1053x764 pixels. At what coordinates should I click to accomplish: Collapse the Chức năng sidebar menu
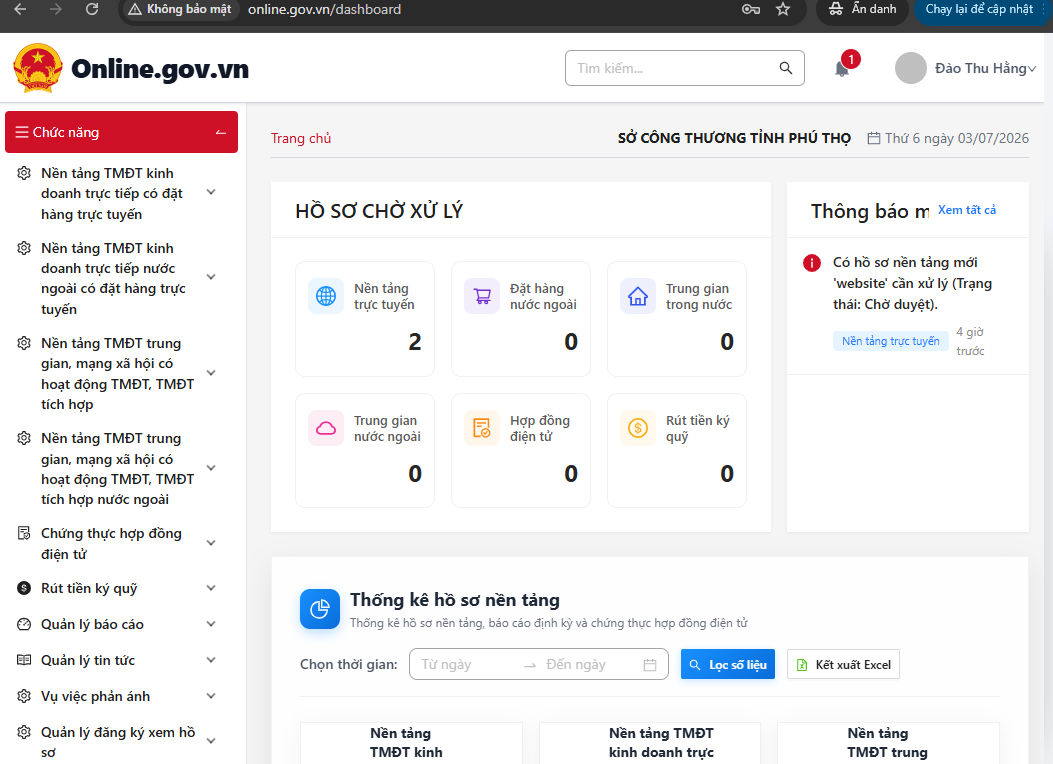220,132
